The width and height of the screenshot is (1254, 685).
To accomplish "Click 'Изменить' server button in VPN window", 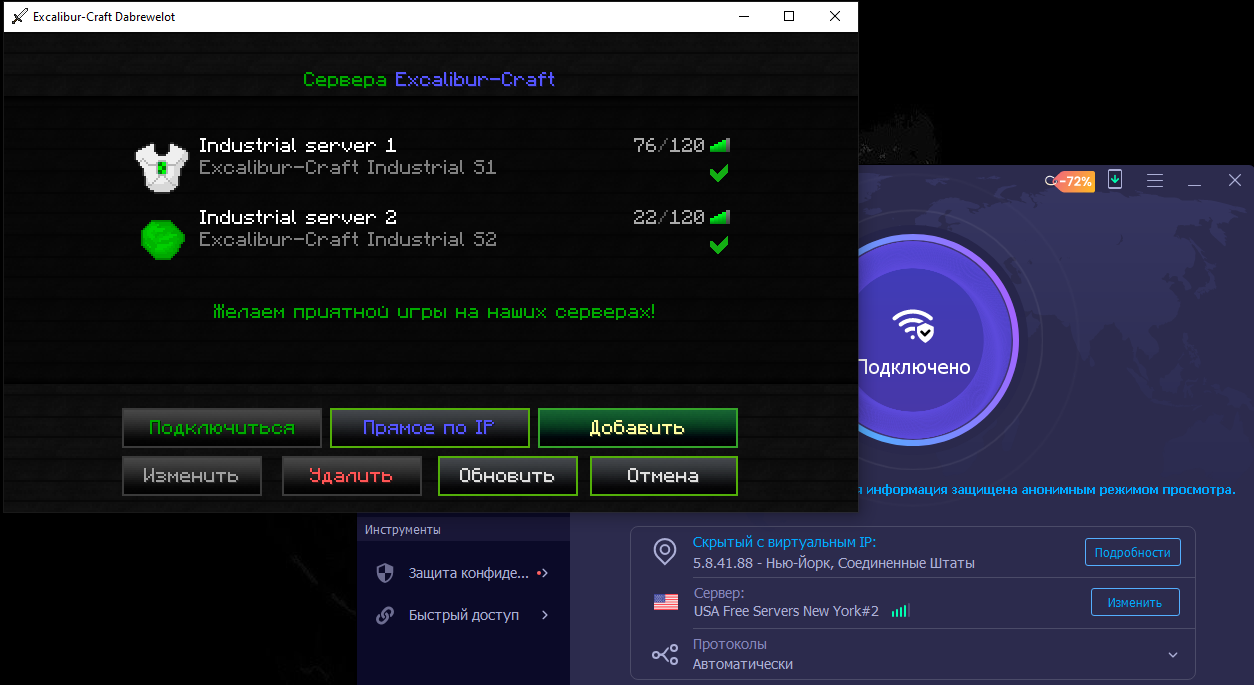I will point(1135,602).
